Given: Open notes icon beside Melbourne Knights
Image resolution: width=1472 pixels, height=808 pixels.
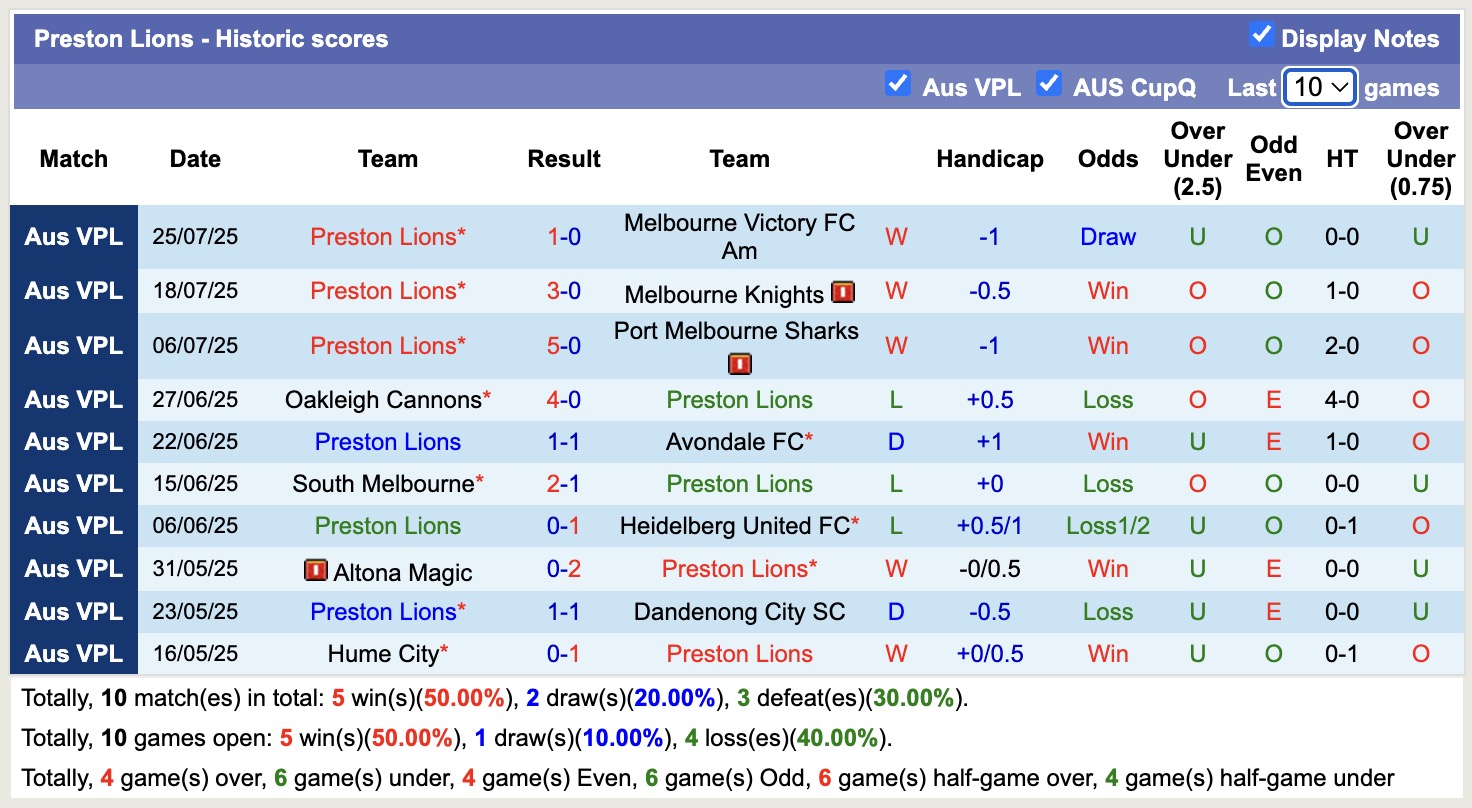Looking at the screenshot, I should 843,292.
